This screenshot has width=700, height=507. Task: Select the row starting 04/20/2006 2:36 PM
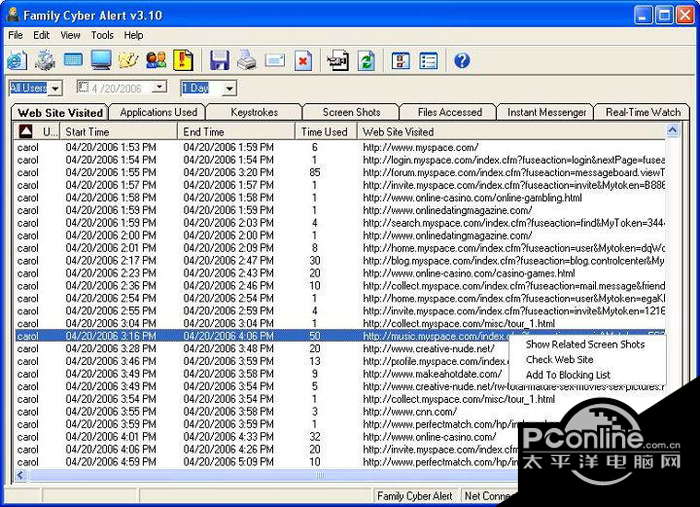coord(340,285)
